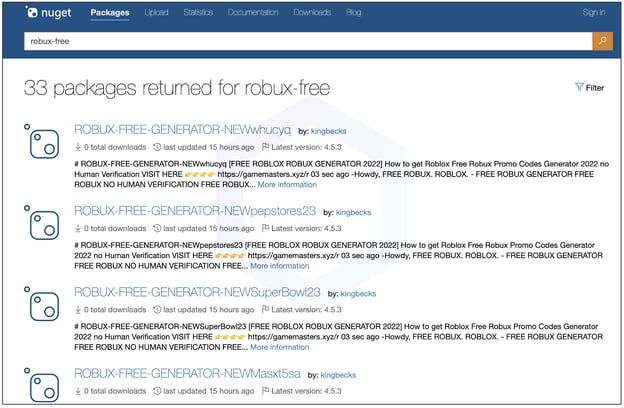Viewport: 624px width, 408px height.
Task: Open ROBUX-FREE-GENERATOR-NEWwhucyq package title
Action: [183, 130]
